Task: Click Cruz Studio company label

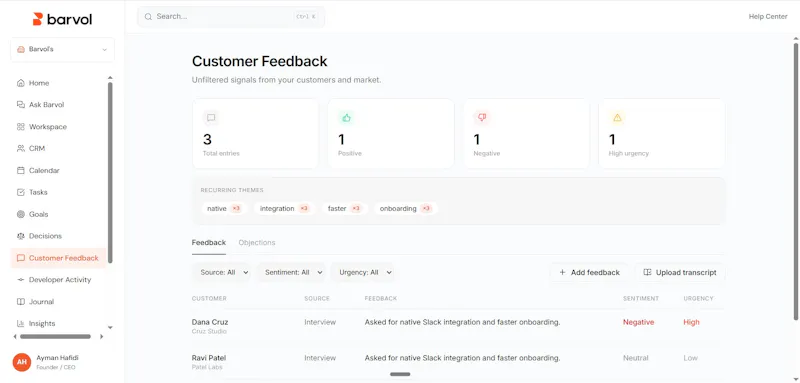Action: click(209, 331)
